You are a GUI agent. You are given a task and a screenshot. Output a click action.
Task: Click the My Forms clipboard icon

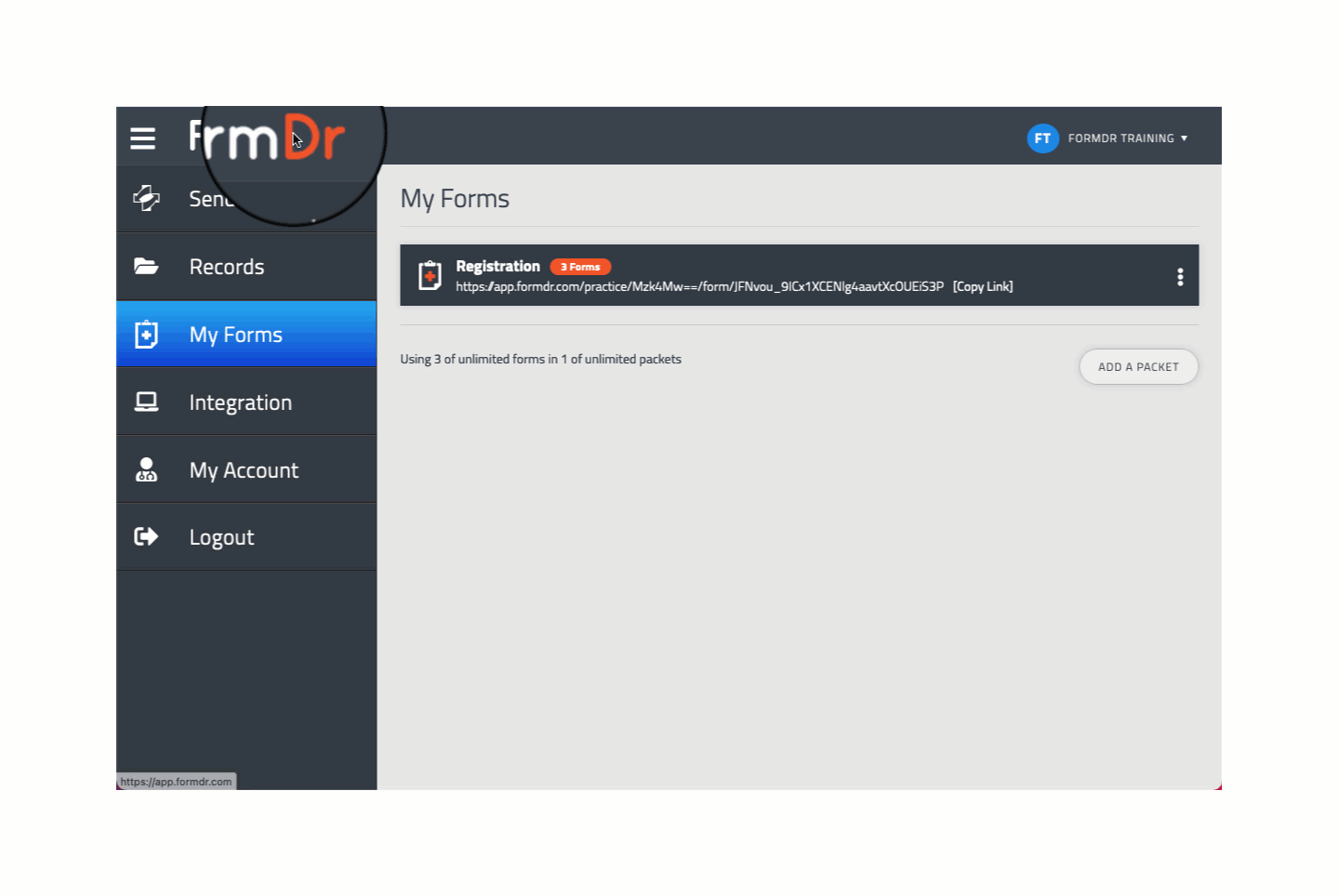pyautogui.click(x=146, y=334)
